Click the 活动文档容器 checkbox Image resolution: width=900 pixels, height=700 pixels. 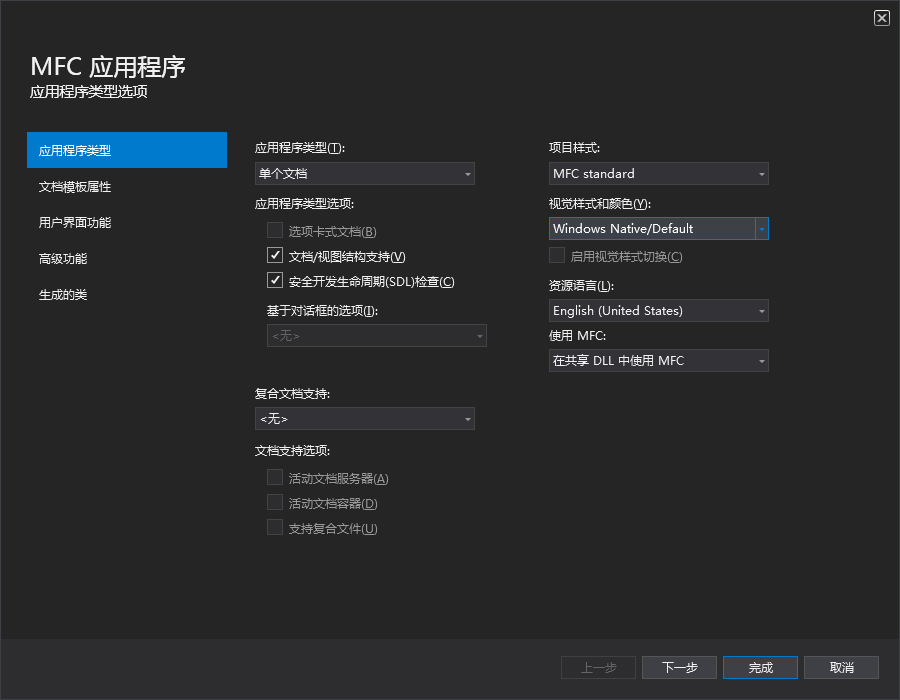click(275, 503)
